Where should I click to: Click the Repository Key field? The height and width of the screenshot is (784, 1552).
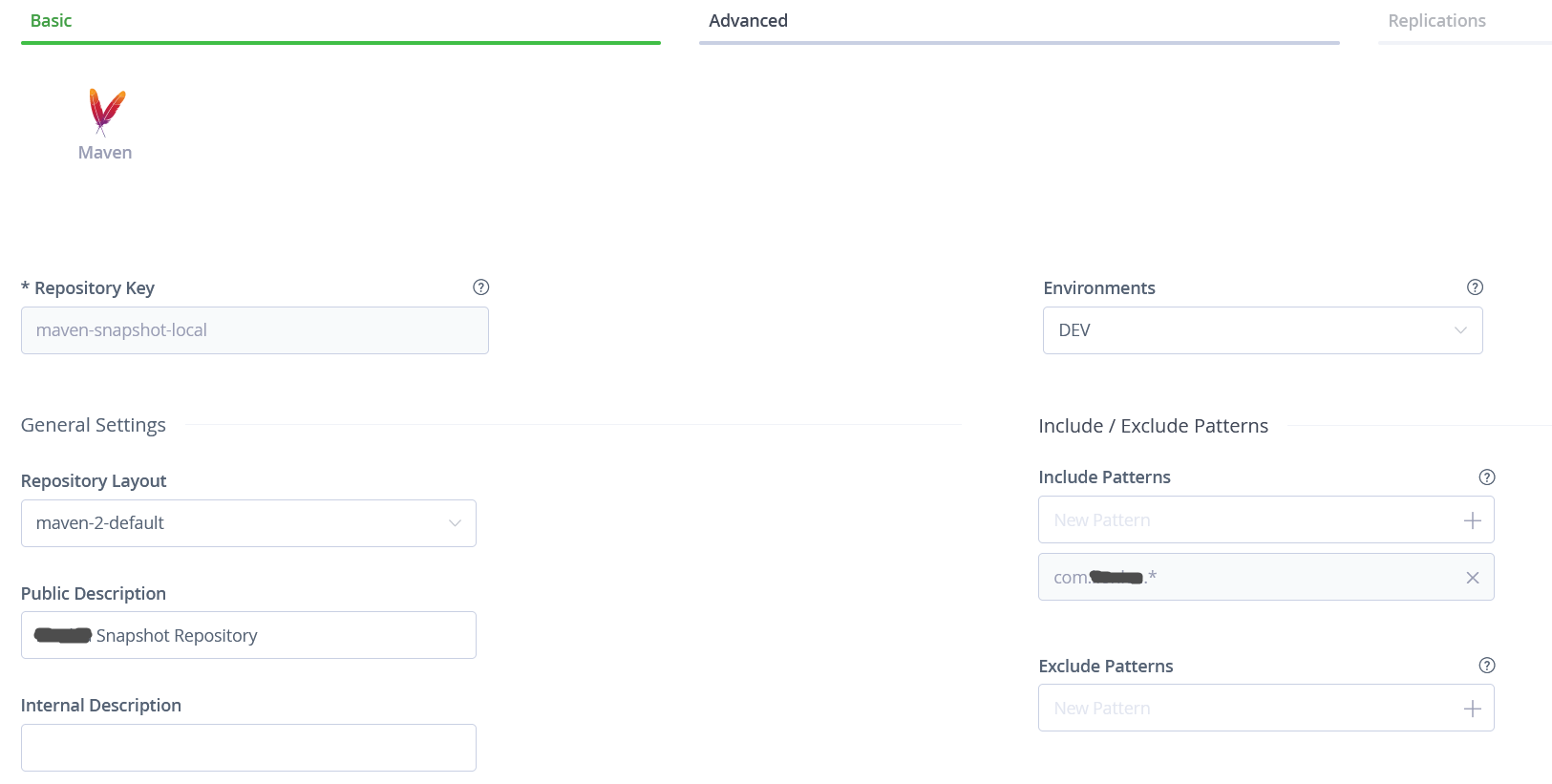[254, 330]
